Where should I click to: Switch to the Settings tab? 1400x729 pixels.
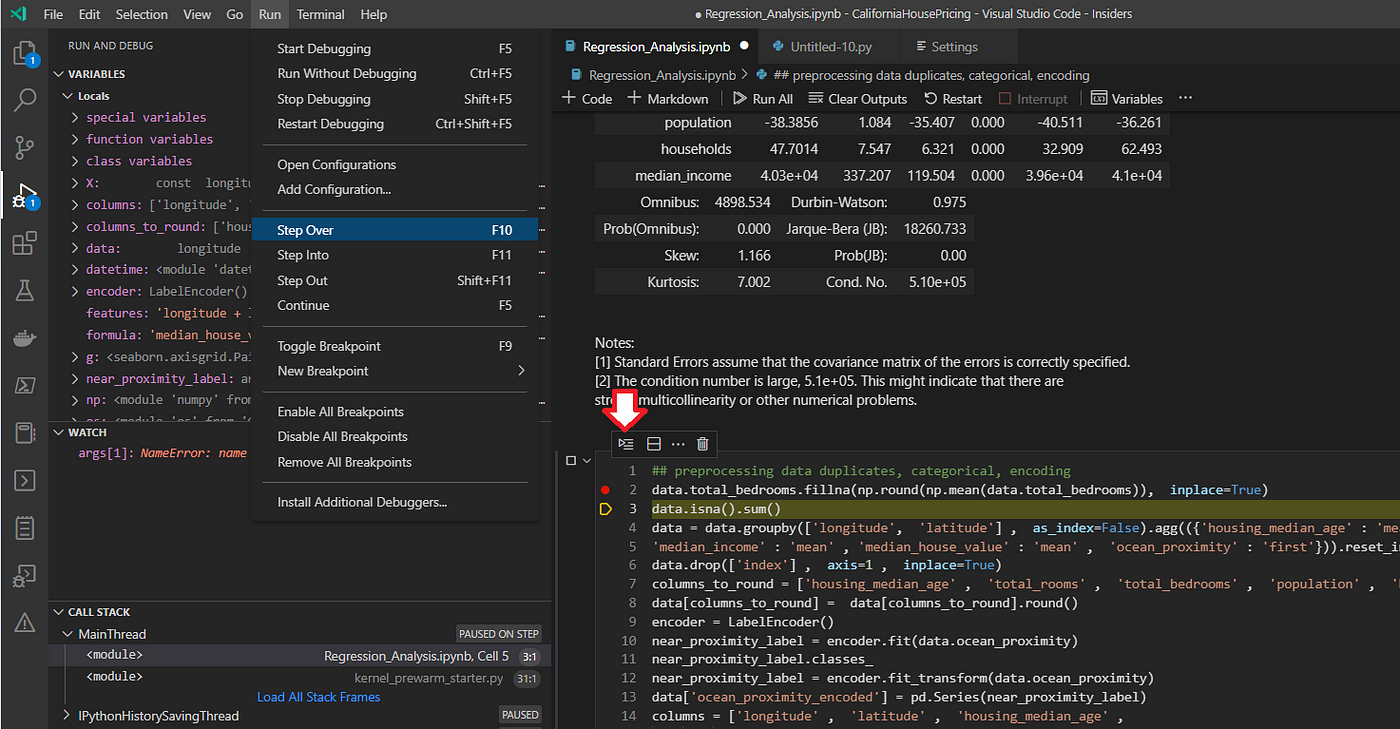(954, 47)
